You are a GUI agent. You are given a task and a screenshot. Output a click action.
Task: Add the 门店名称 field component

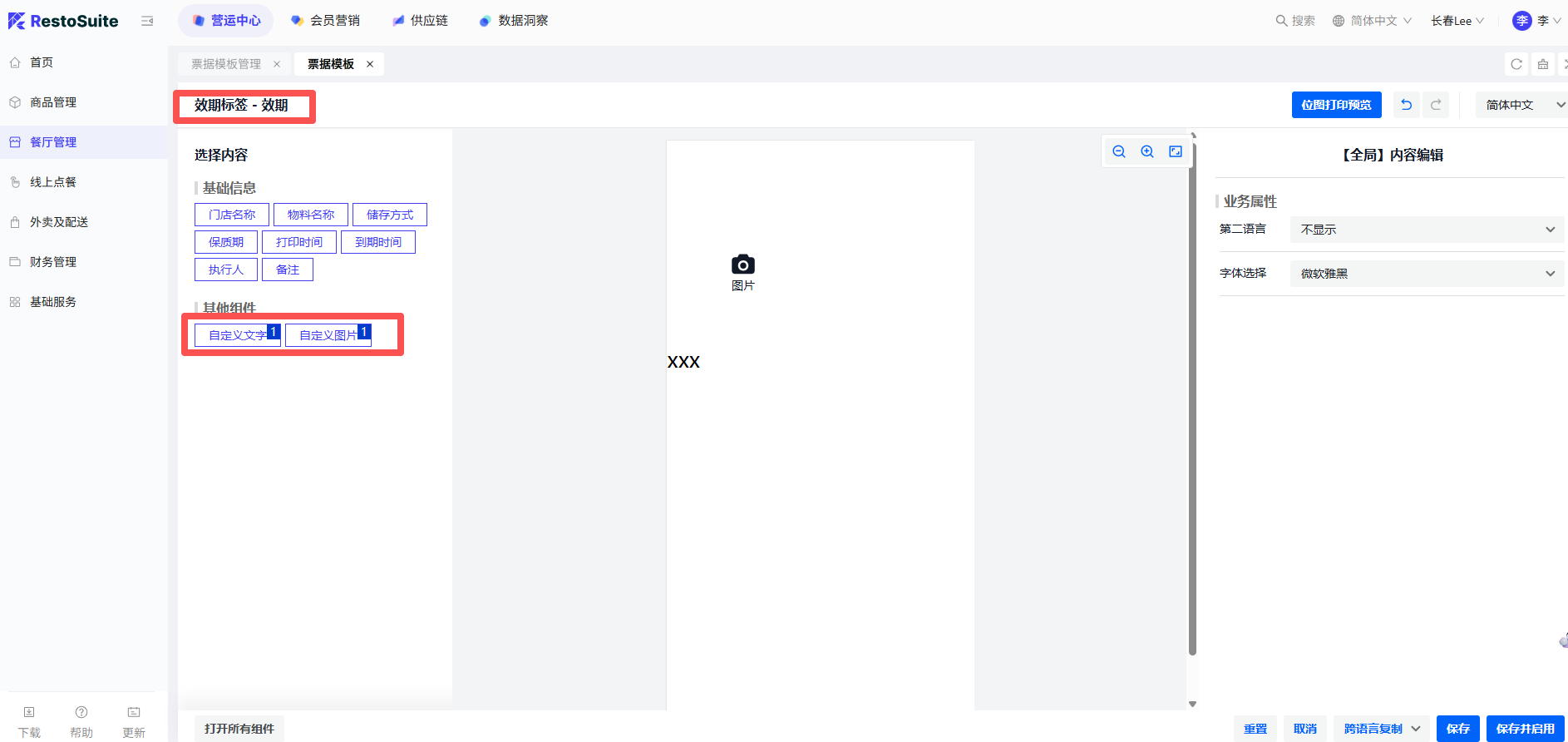[232, 215]
